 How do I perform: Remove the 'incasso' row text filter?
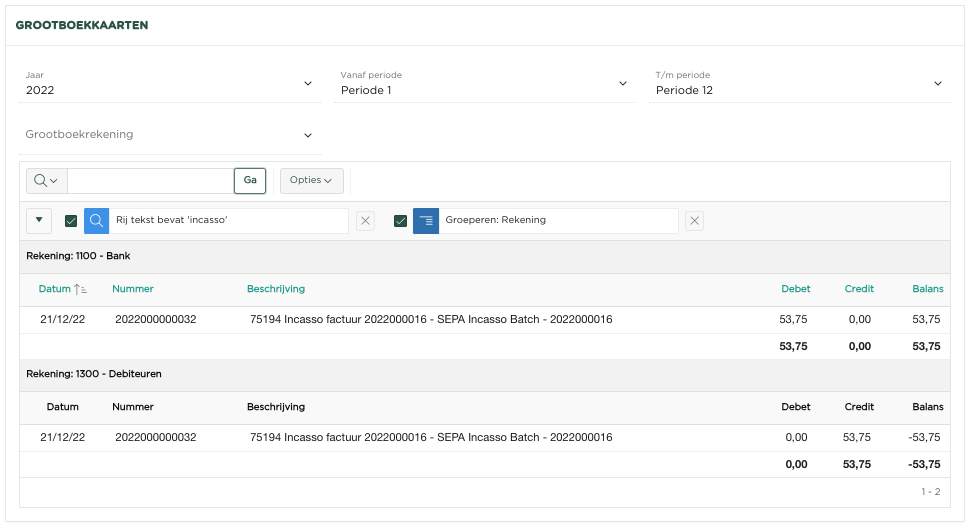(365, 221)
